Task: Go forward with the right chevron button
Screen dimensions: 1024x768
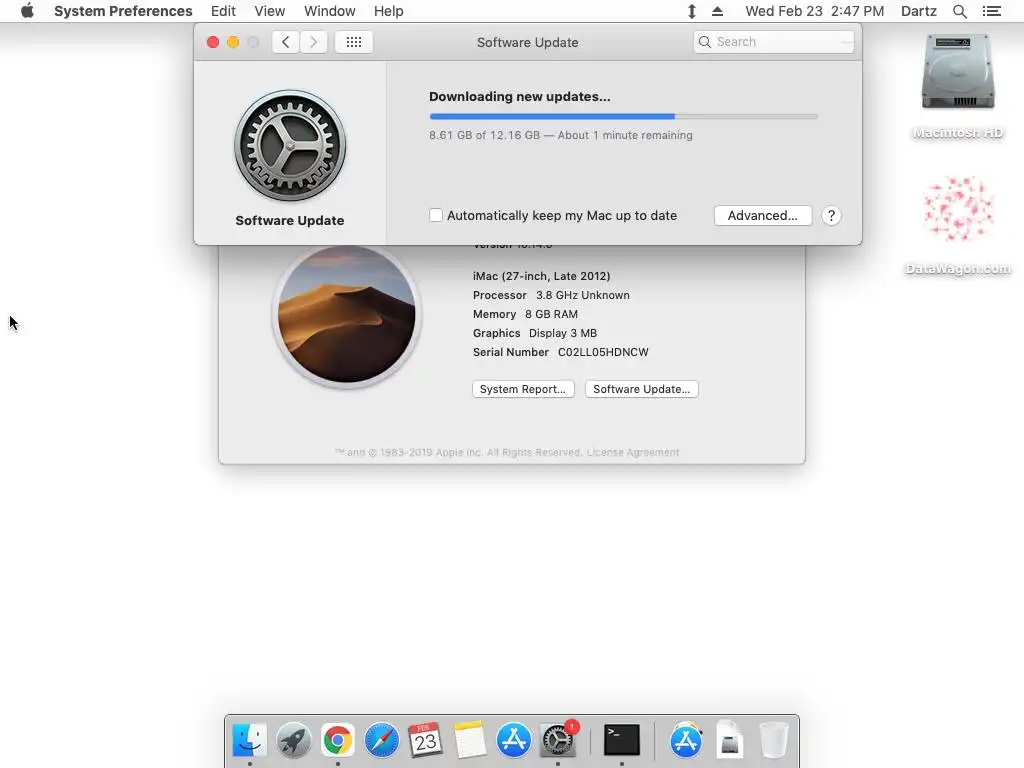Action: [313, 42]
